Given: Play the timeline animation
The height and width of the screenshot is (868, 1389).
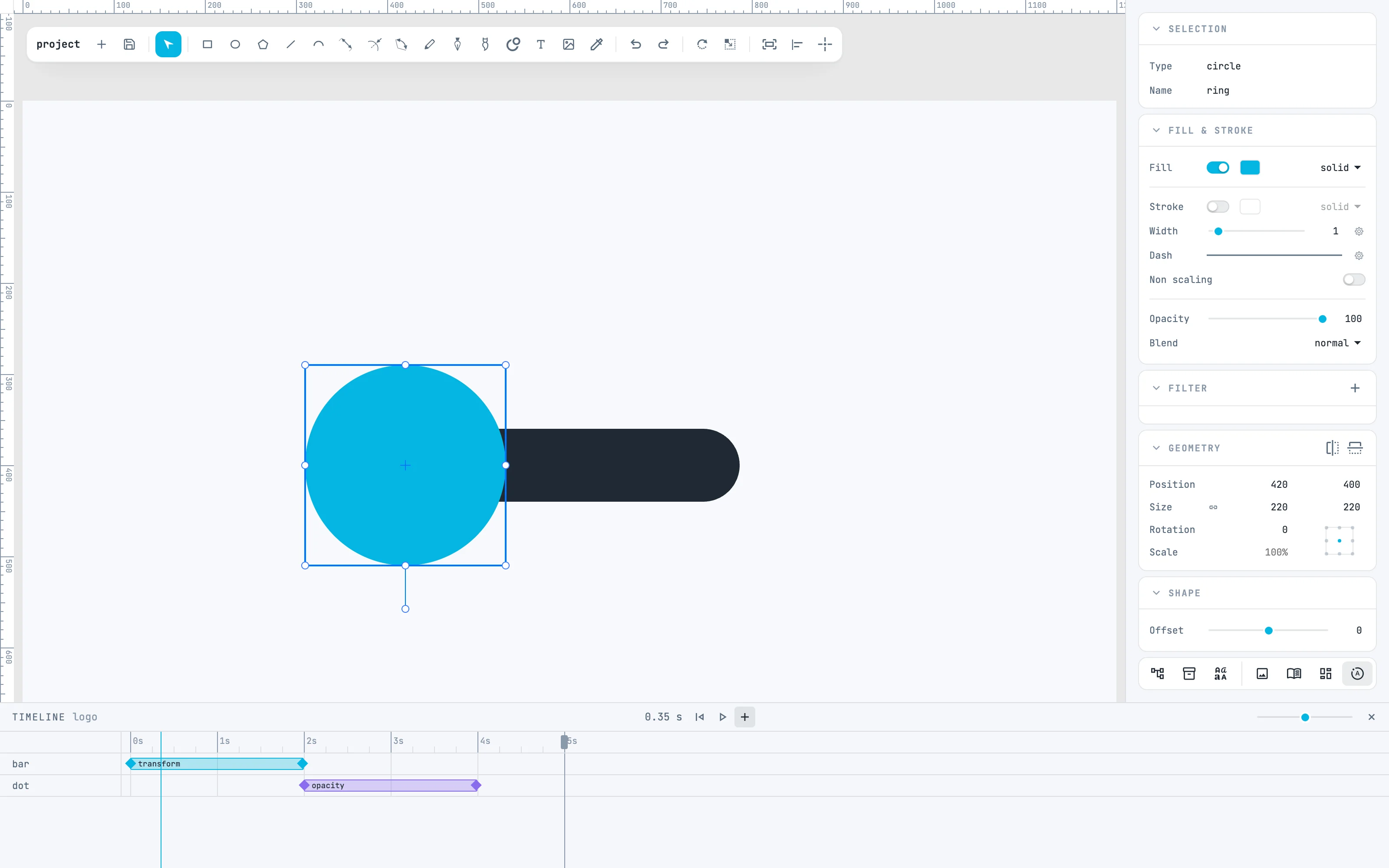Looking at the screenshot, I should (723, 717).
